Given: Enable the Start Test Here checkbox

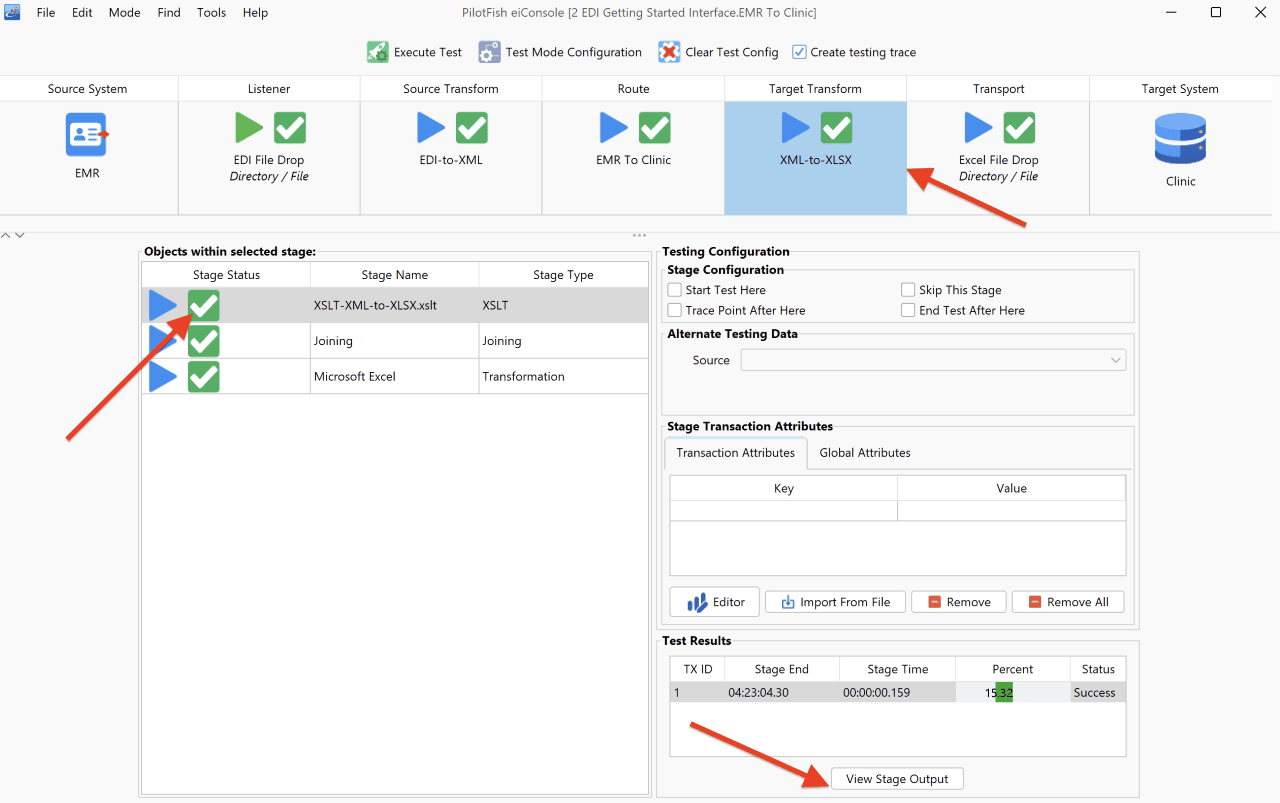Looking at the screenshot, I should pos(675,290).
